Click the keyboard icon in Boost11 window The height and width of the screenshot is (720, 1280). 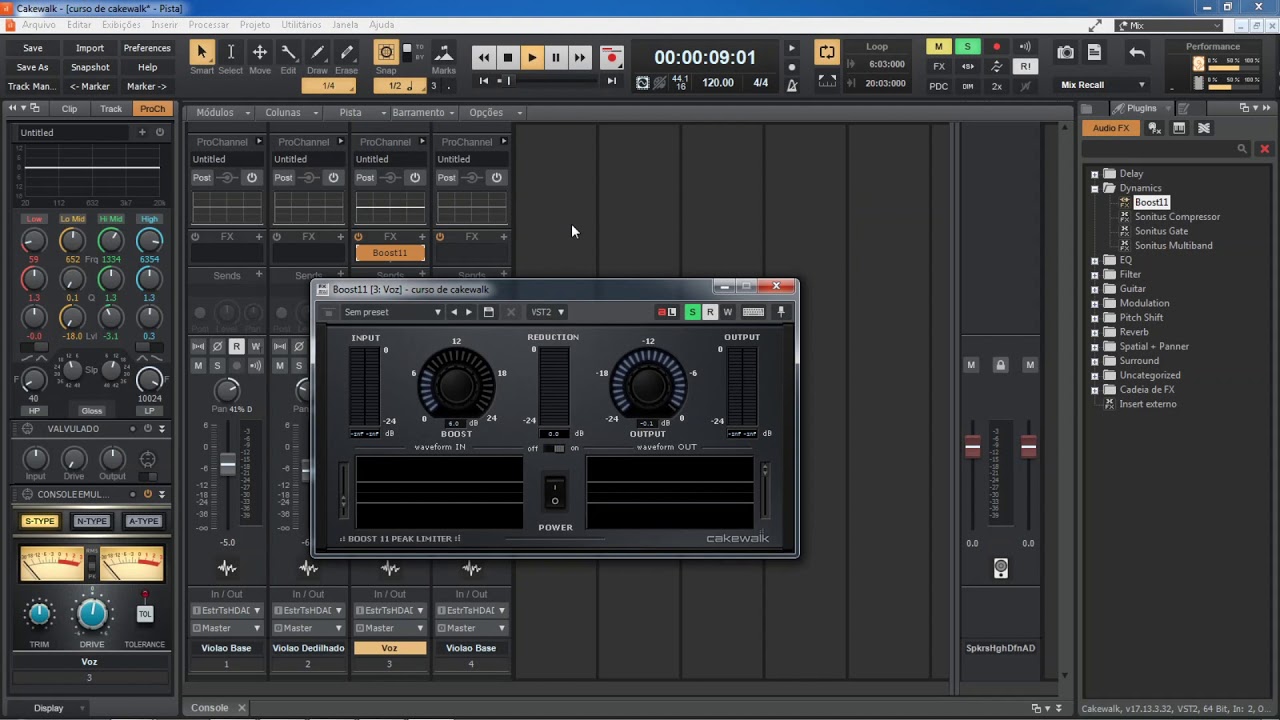click(x=754, y=312)
